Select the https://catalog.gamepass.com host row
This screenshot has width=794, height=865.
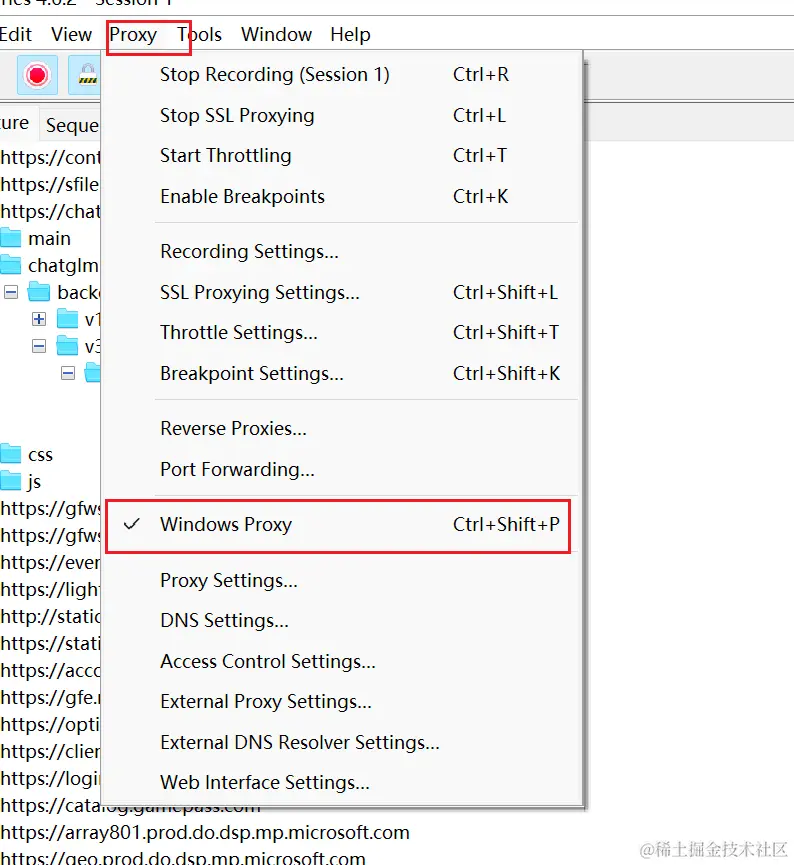130,806
